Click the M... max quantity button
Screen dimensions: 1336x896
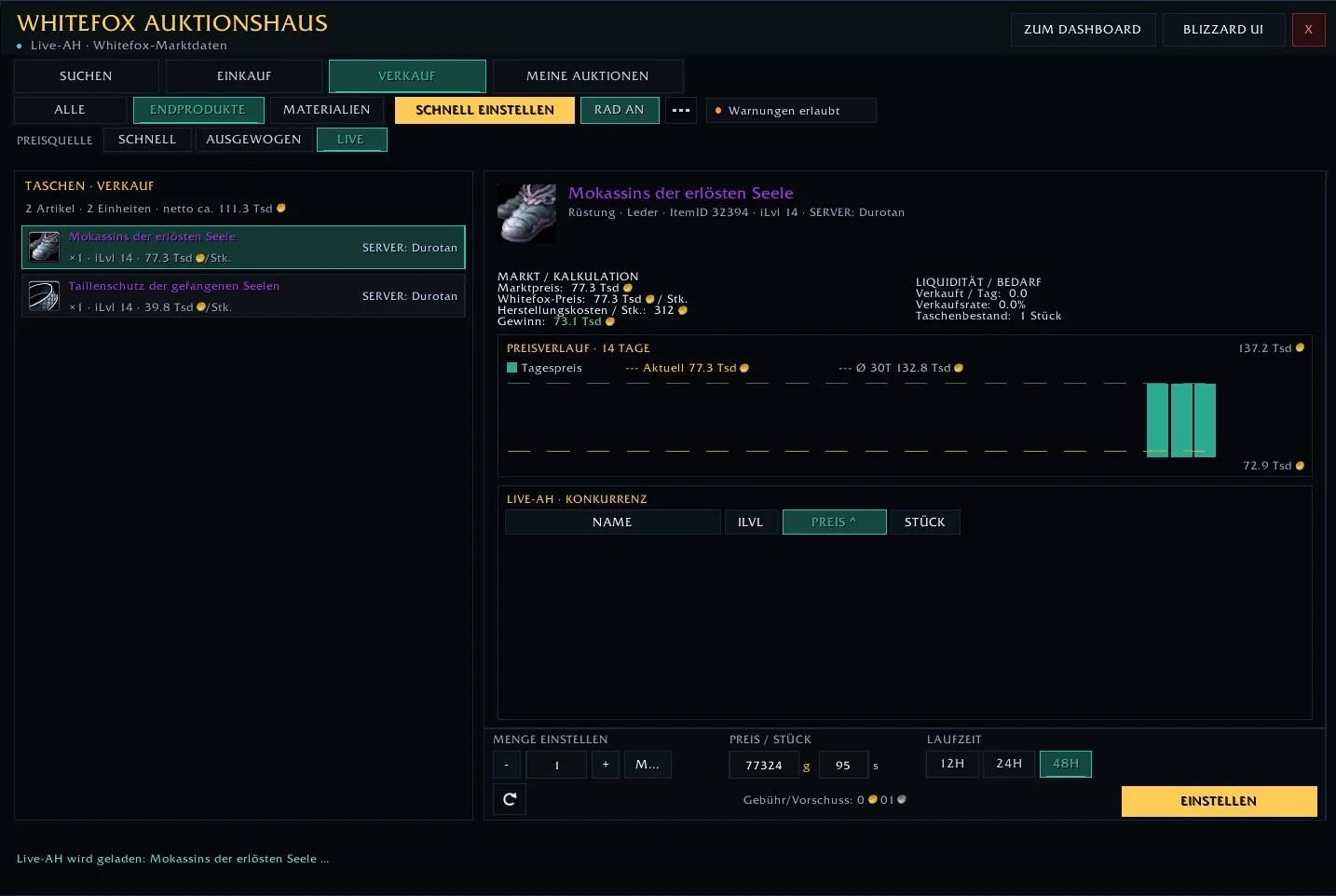[x=648, y=765]
